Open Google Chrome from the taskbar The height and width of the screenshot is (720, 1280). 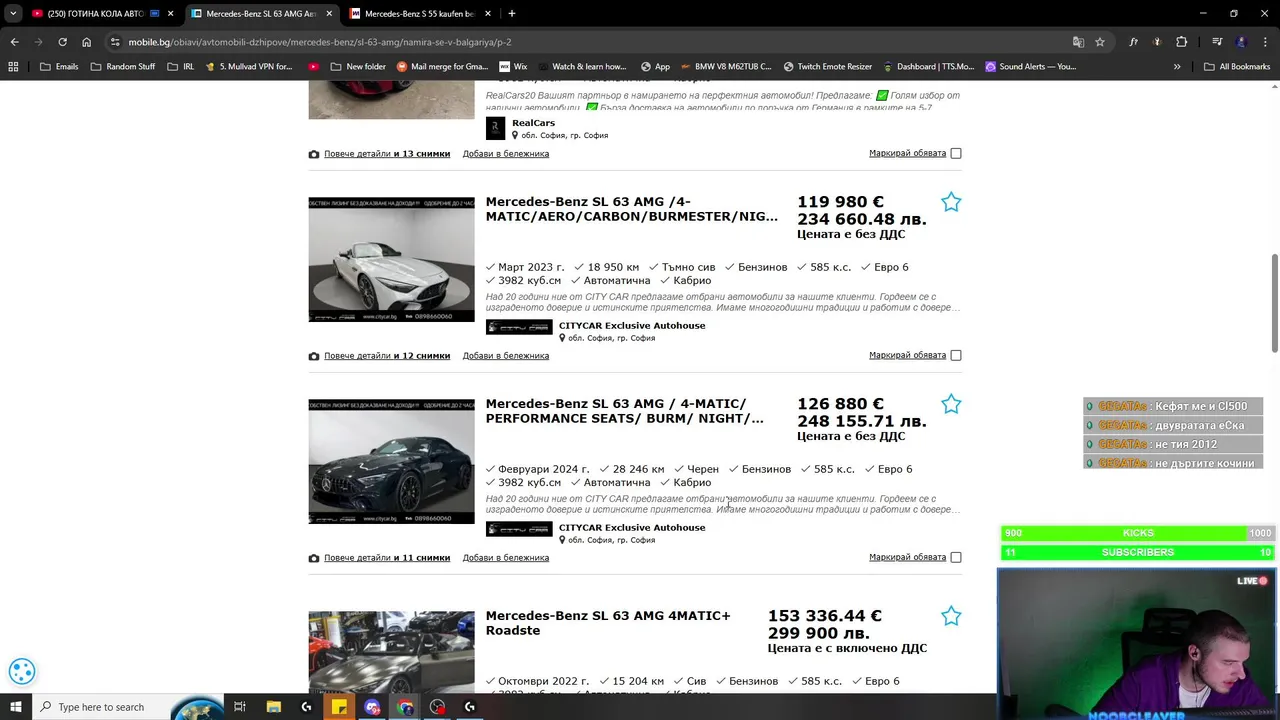pos(405,707)
